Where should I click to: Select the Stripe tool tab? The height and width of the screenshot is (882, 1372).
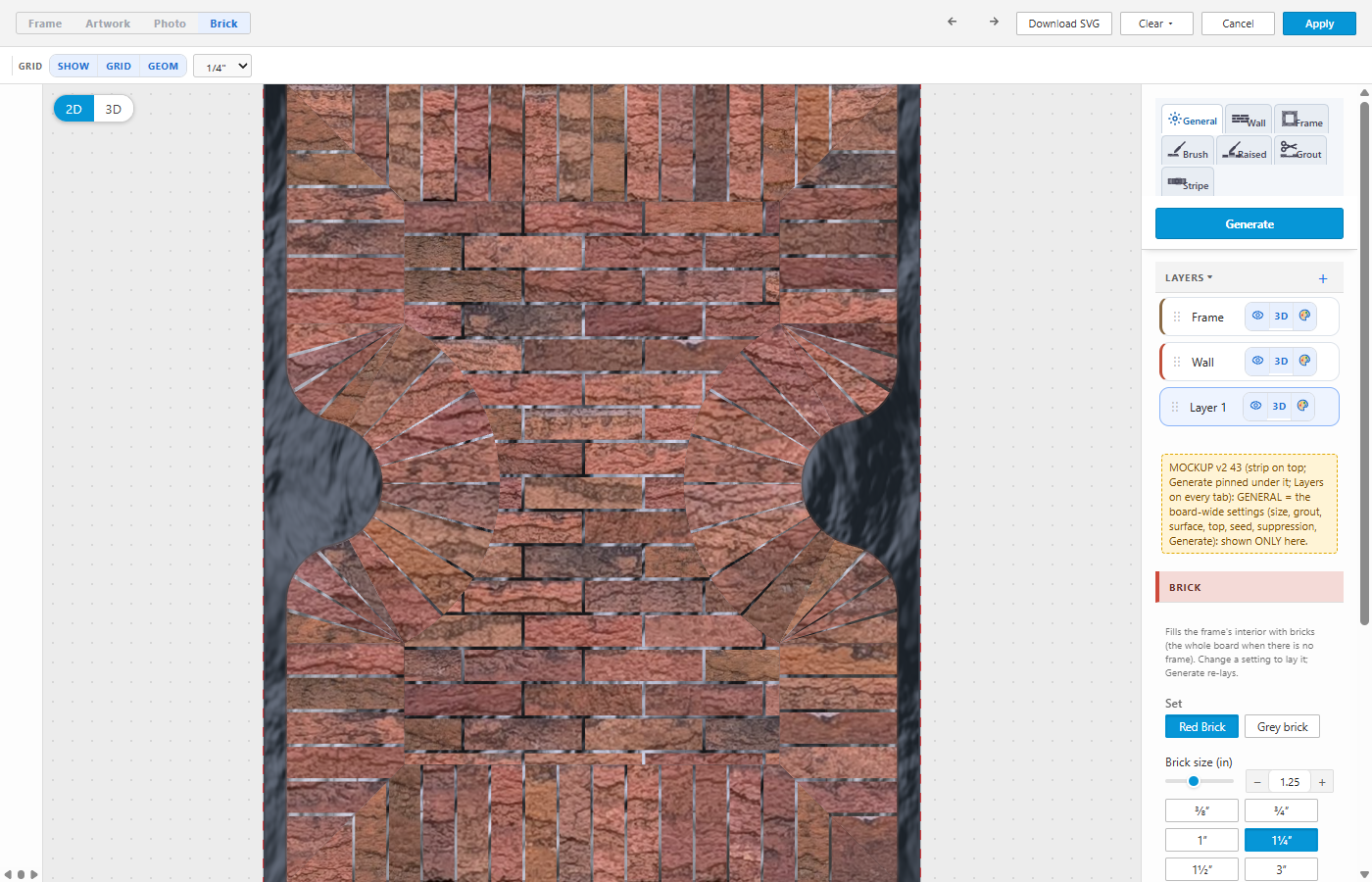coord(1188,182)
